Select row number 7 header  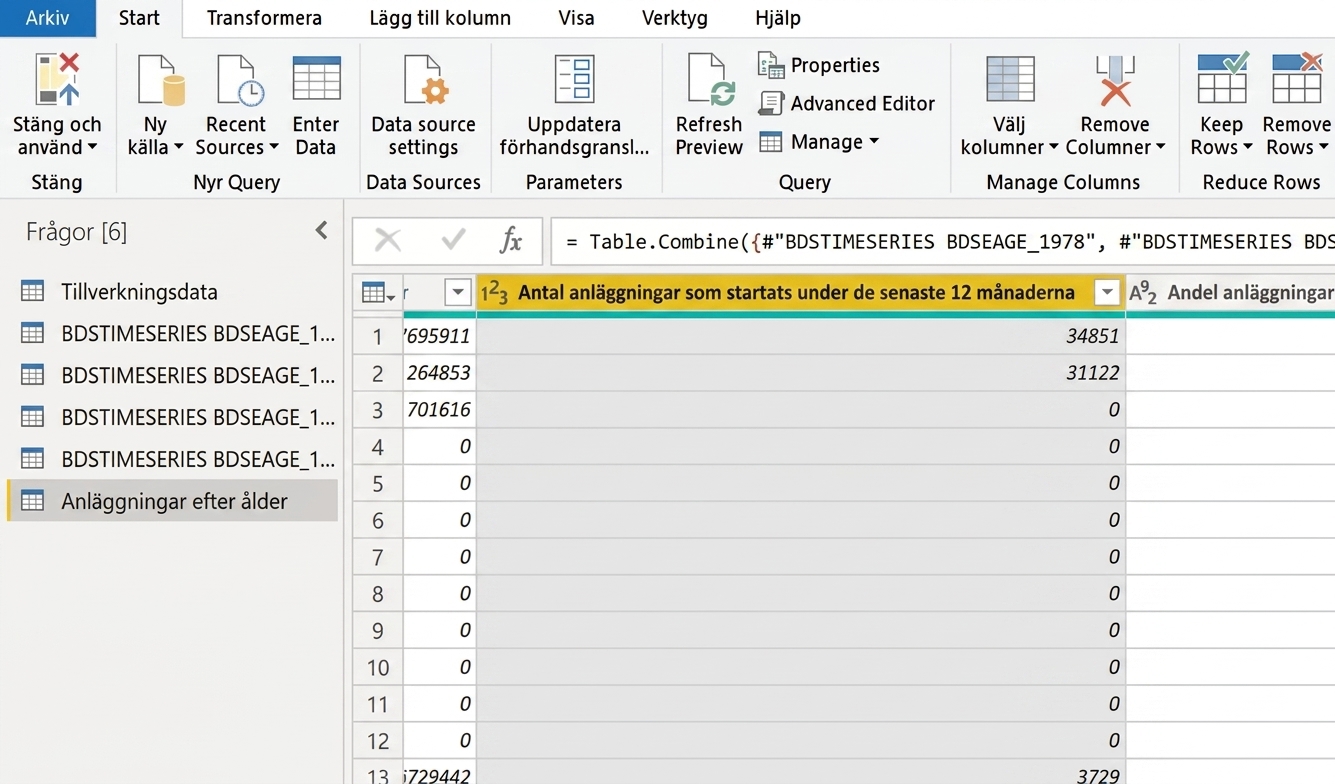coord(378,557)
